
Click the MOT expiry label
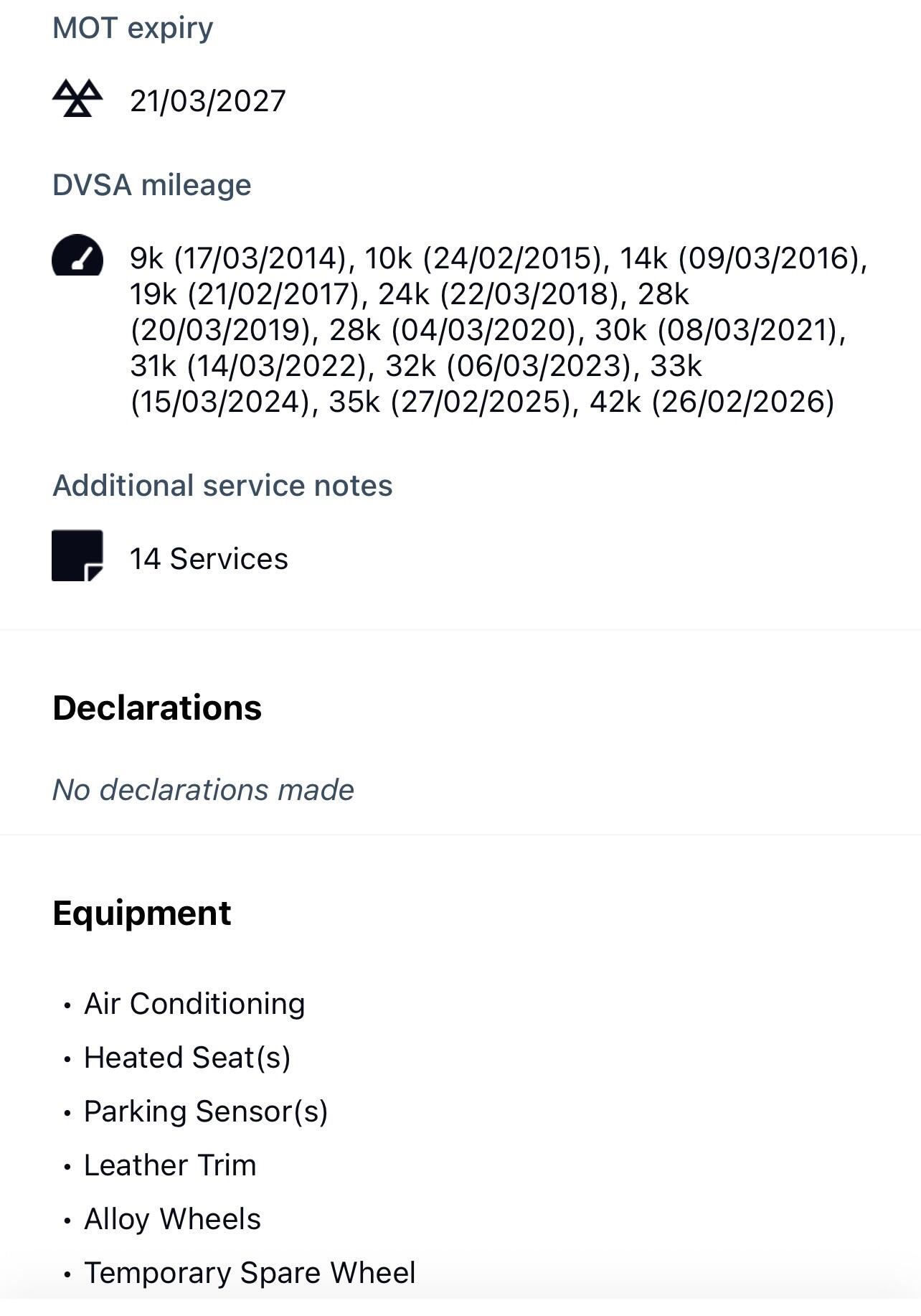[x=133, y=28]
